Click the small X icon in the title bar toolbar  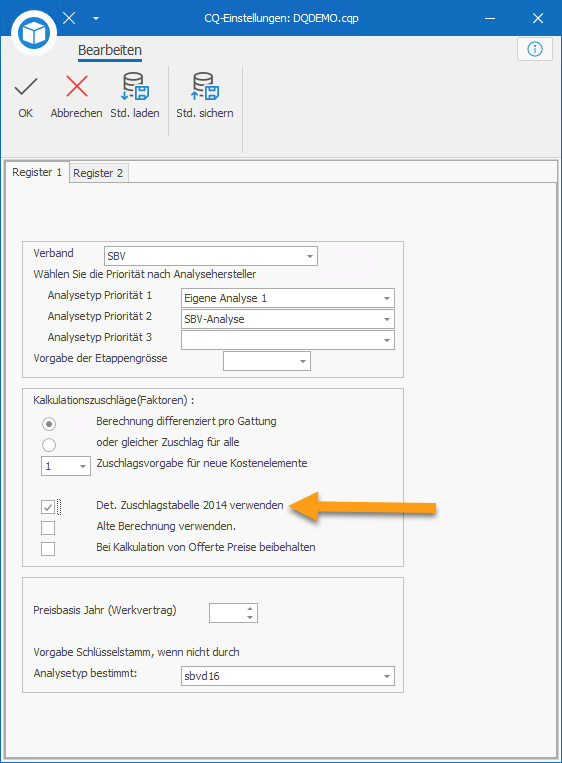[x=69, y=18]
